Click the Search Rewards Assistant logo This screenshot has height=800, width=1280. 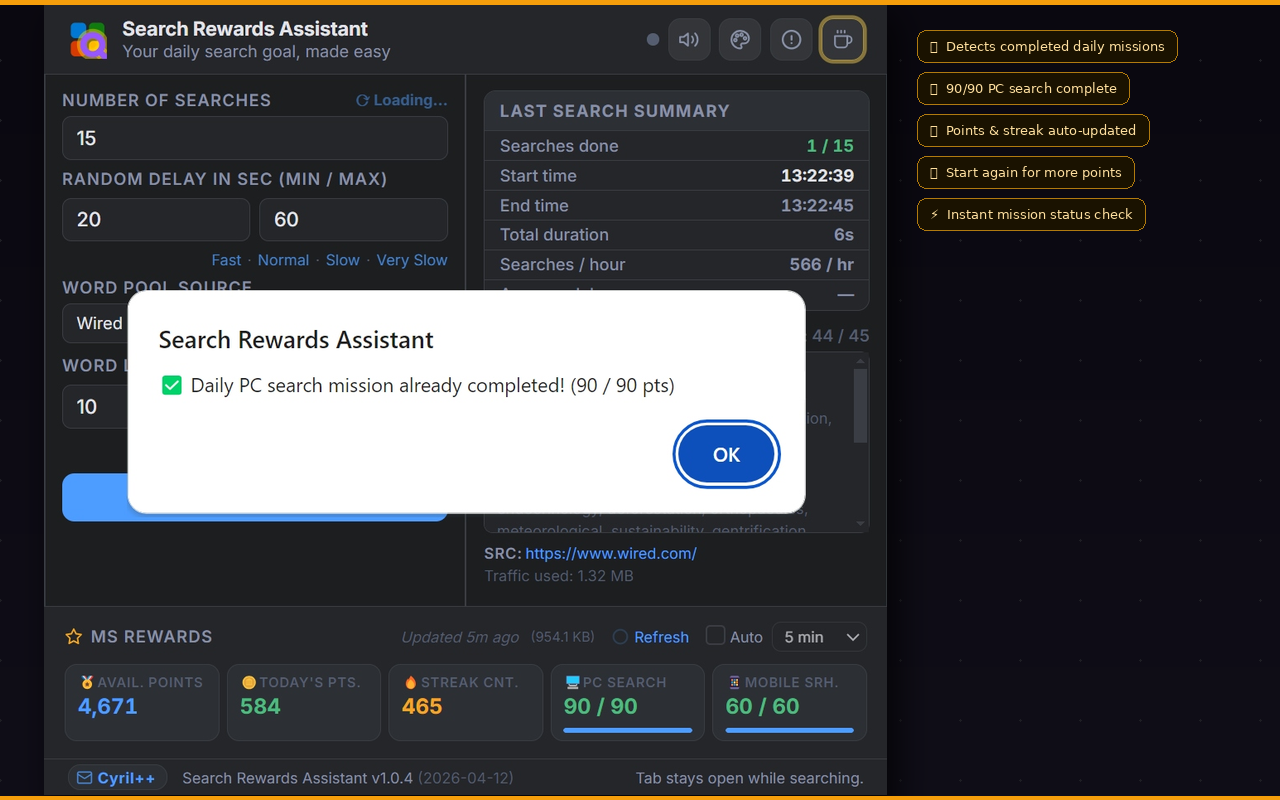88,40
